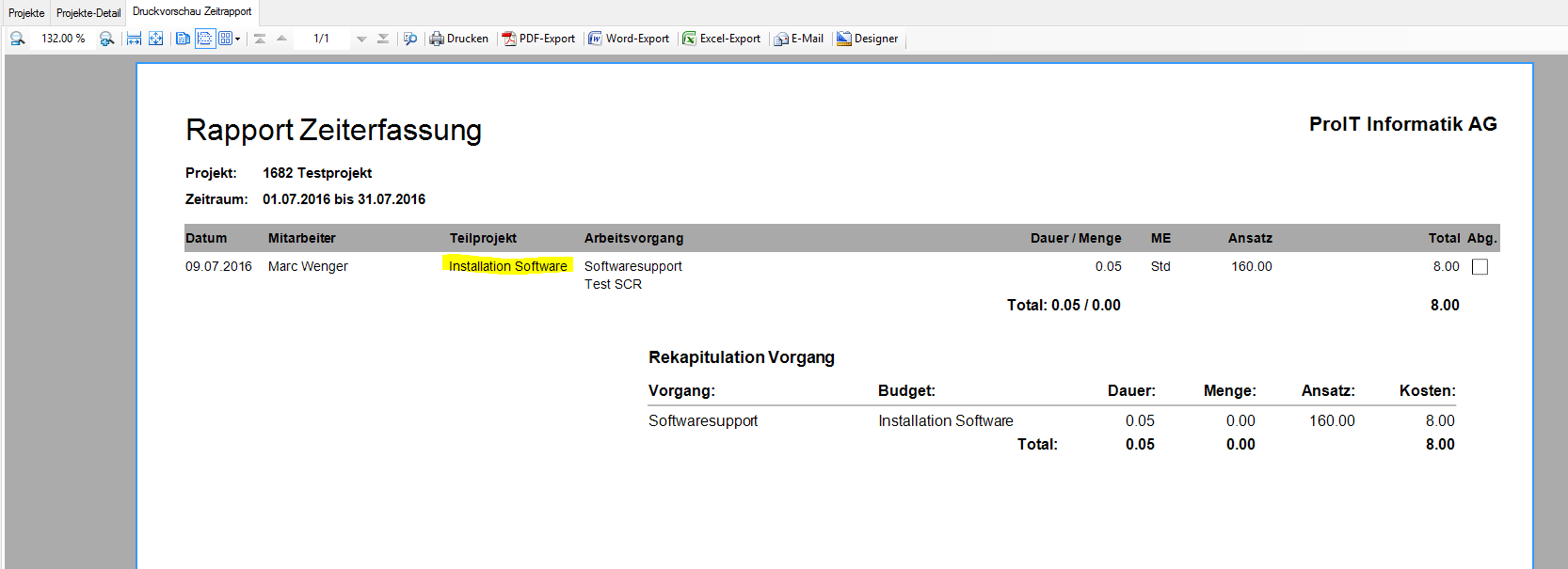This screenshot has height=569, width=1568.
Task: Open the search in report tool
Action: click(410, 39)
